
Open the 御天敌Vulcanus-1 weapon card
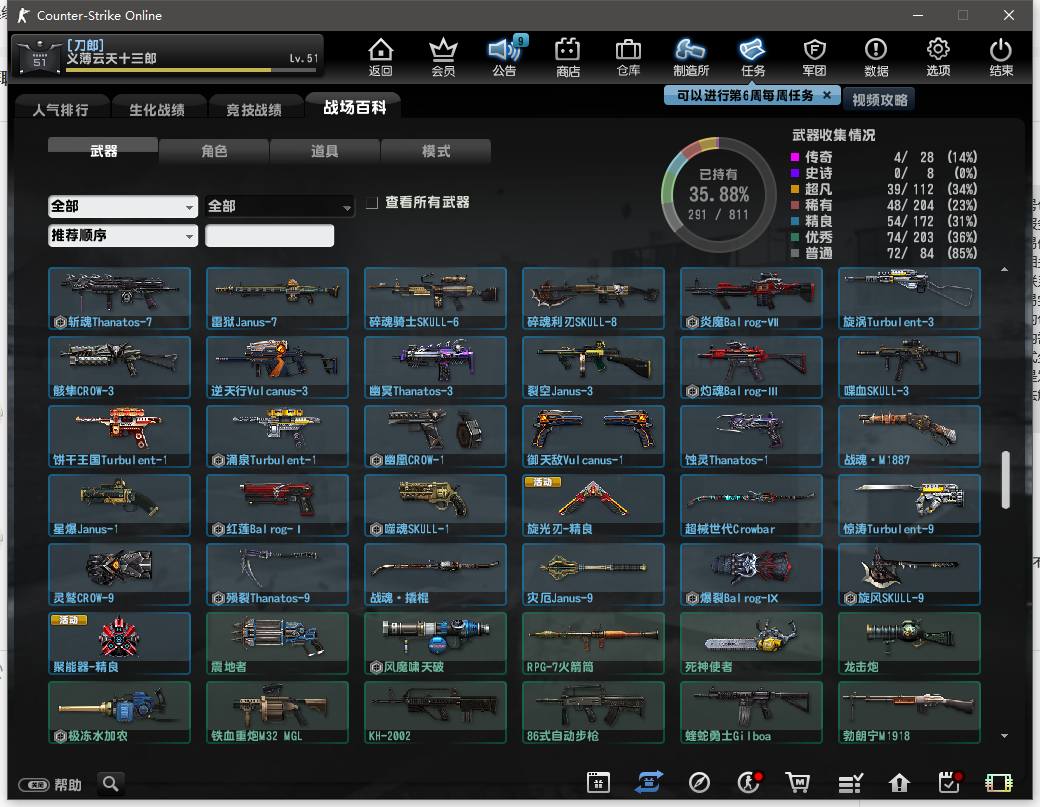tap(593, 436)
